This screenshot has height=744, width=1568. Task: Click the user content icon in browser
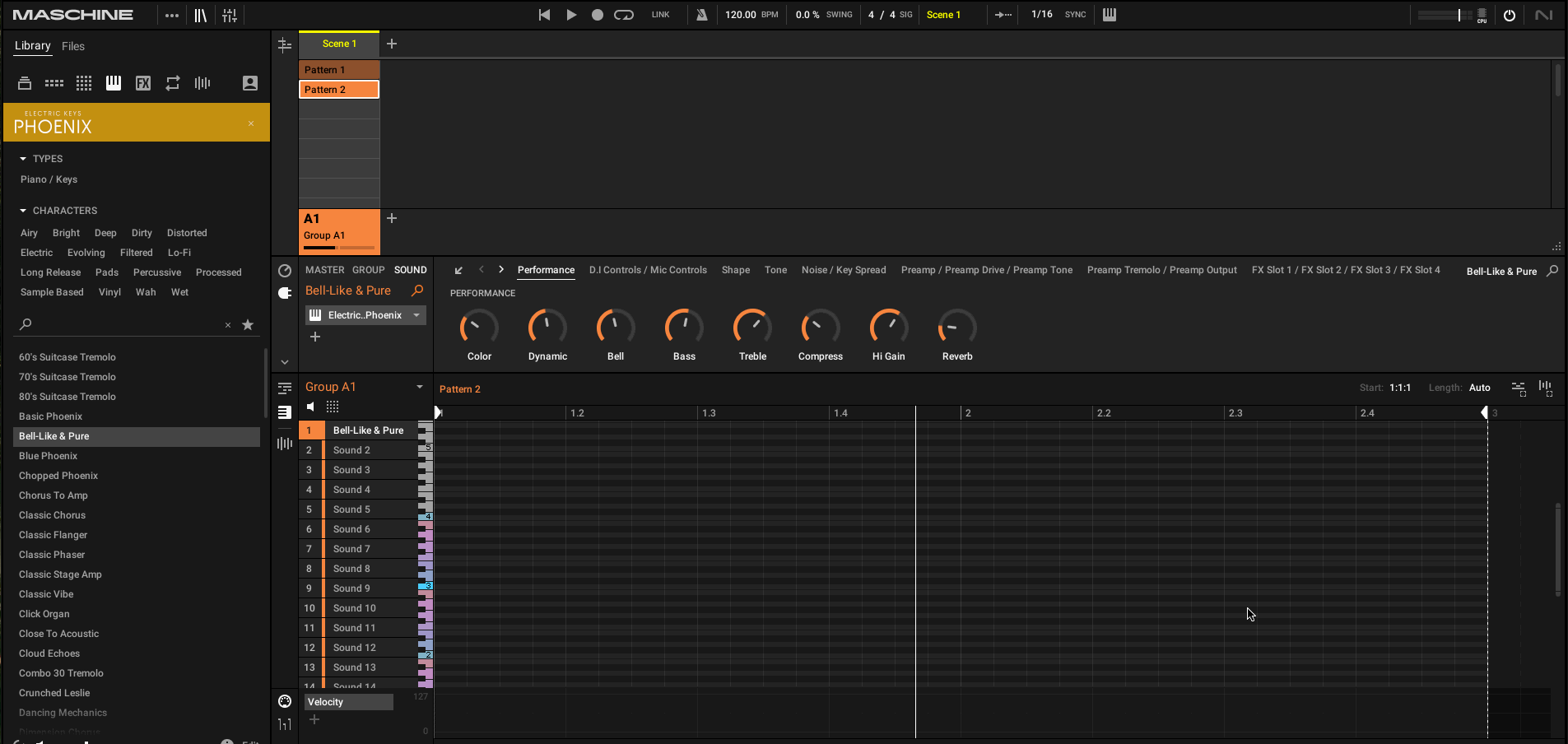pos(250,83)
